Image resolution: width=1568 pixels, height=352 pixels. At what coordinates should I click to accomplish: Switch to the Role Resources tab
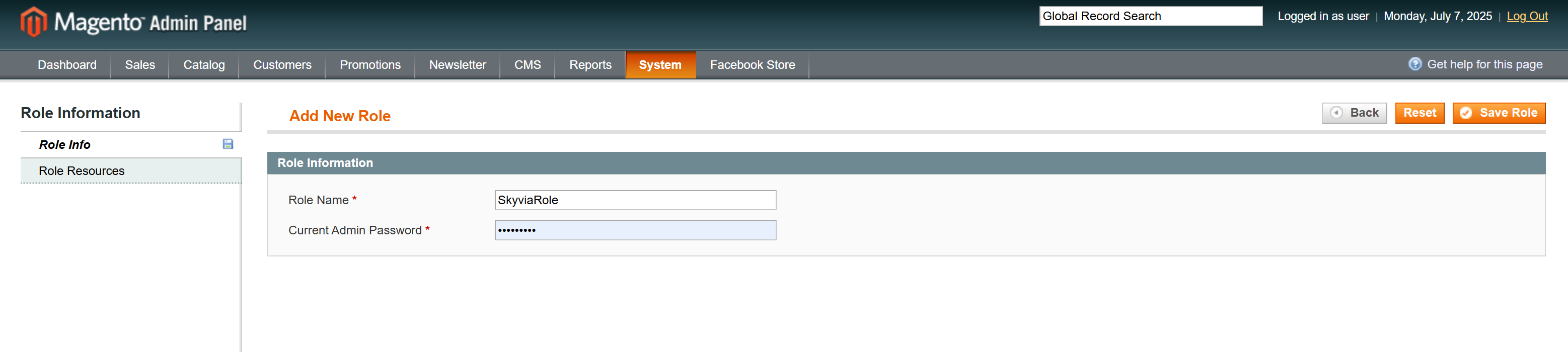(x=131, y=171)
